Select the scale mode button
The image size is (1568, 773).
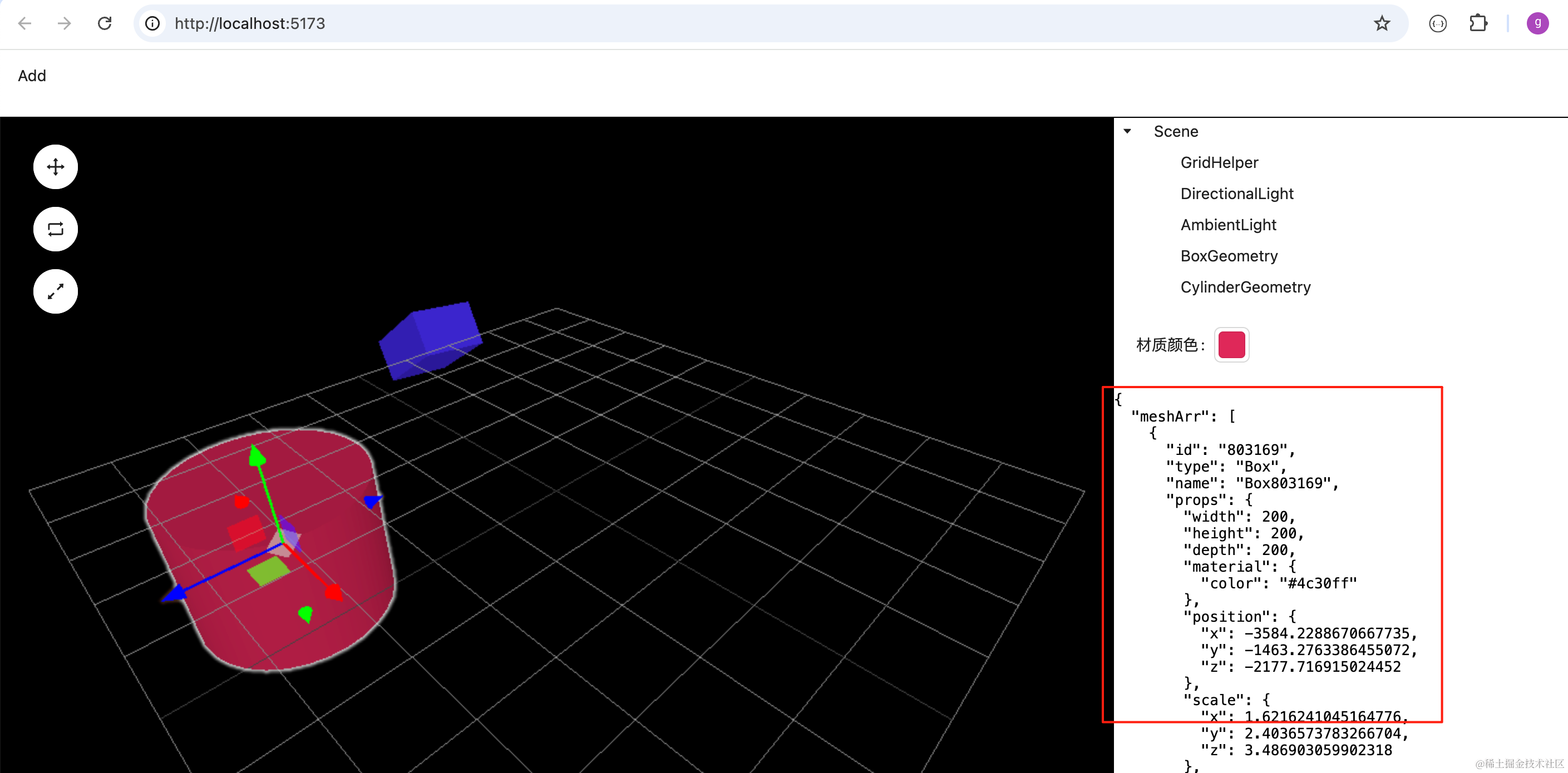point(56,291)
